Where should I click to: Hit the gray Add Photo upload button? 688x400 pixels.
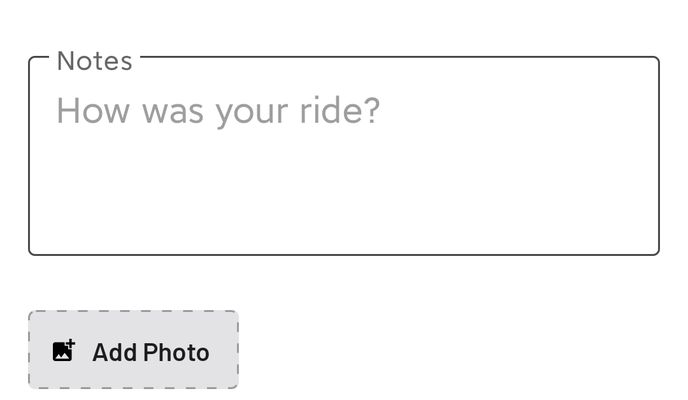tap(133, 350)
